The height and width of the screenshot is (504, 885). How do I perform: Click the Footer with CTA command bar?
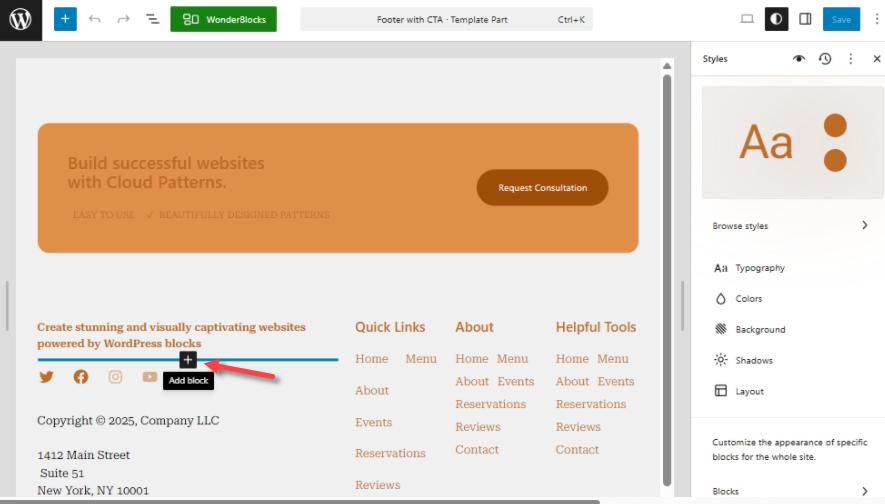[x=446, y=19]
